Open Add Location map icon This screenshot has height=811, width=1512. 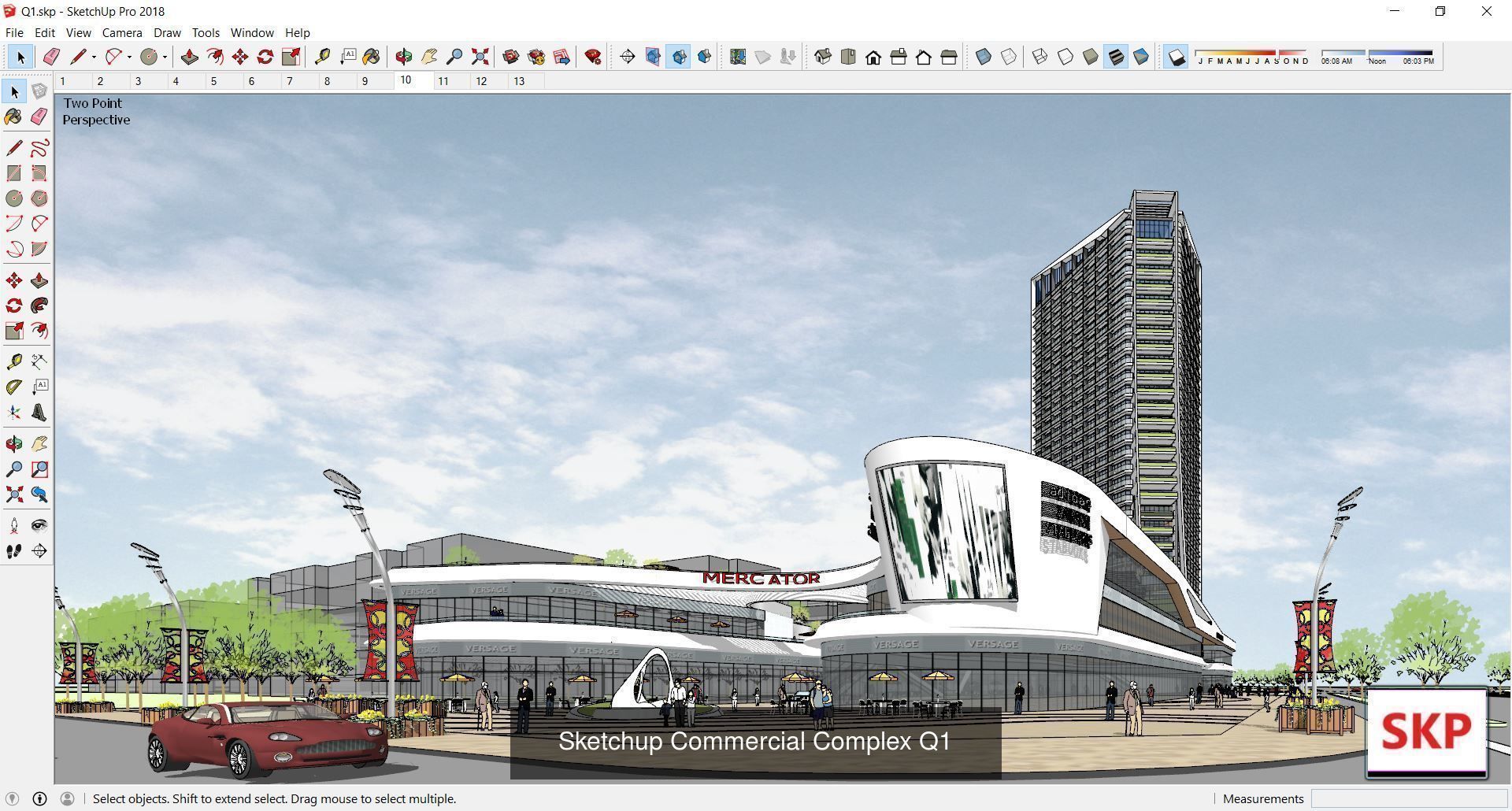(x=738, y=57)
